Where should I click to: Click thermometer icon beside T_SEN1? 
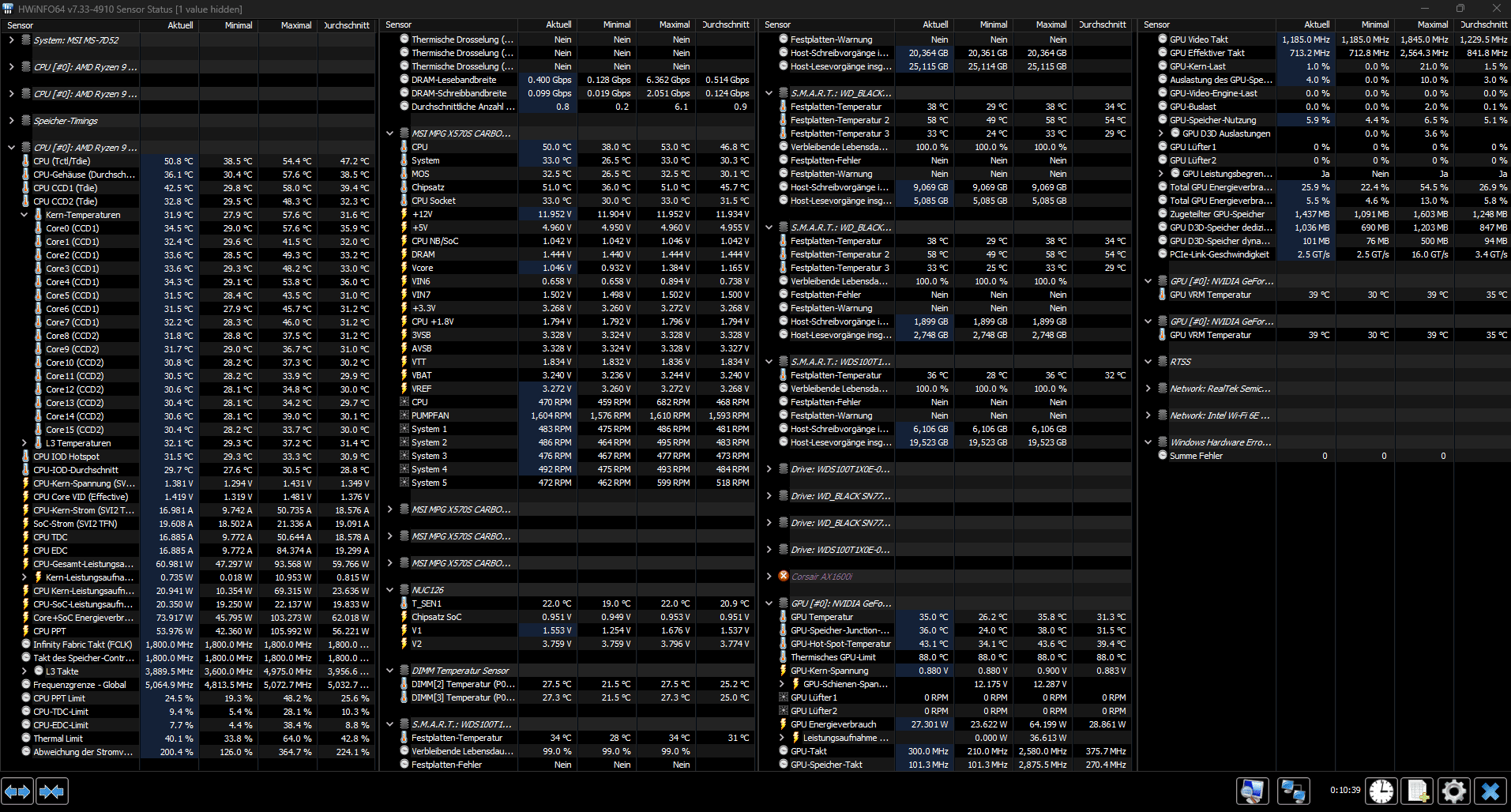404,603
